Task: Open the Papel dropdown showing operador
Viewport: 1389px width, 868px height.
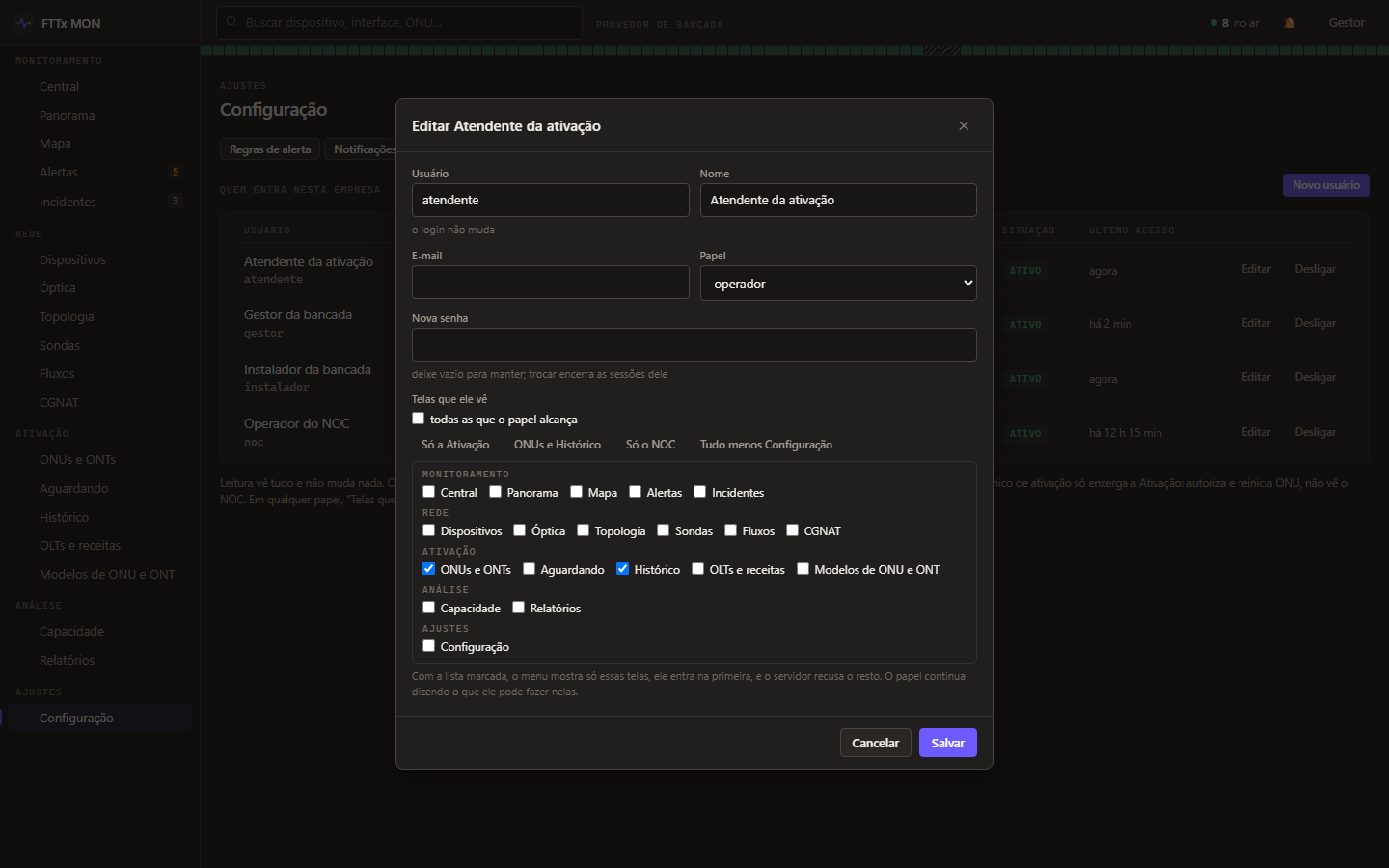Action: (x=838, y=284)
